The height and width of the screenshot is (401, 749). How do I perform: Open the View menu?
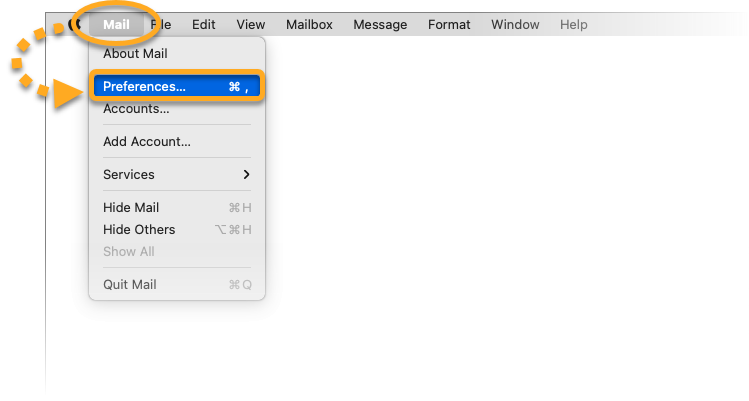pos(251,24)
